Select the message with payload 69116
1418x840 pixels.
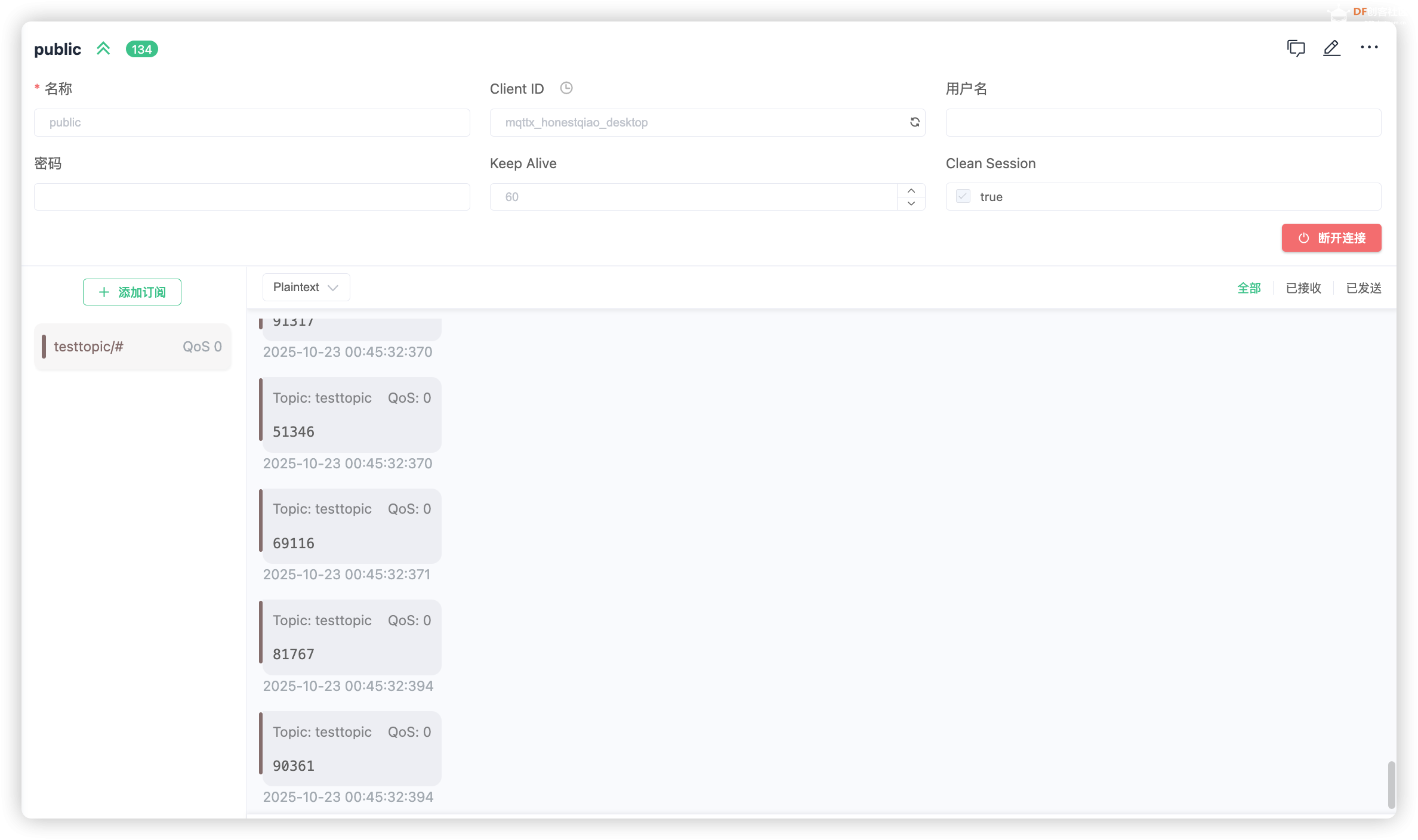[351, 526]
